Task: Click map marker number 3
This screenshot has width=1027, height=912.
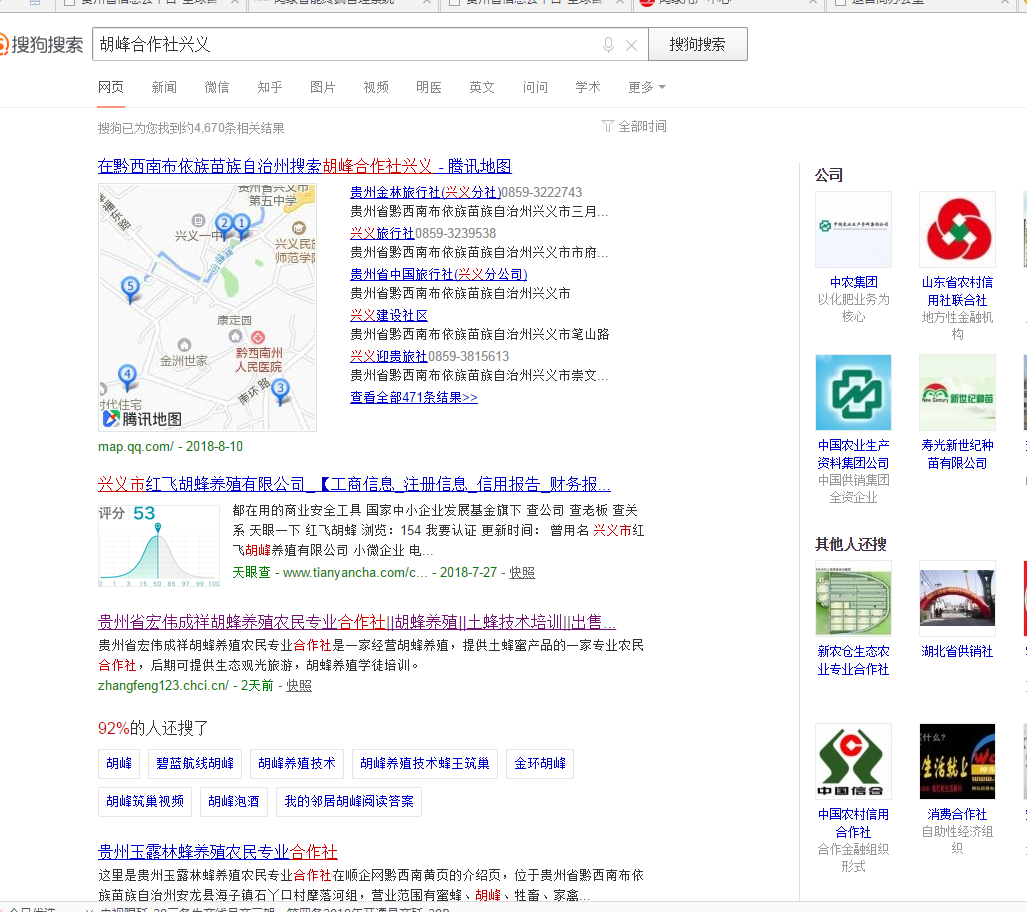Action: tap(280, 390)
